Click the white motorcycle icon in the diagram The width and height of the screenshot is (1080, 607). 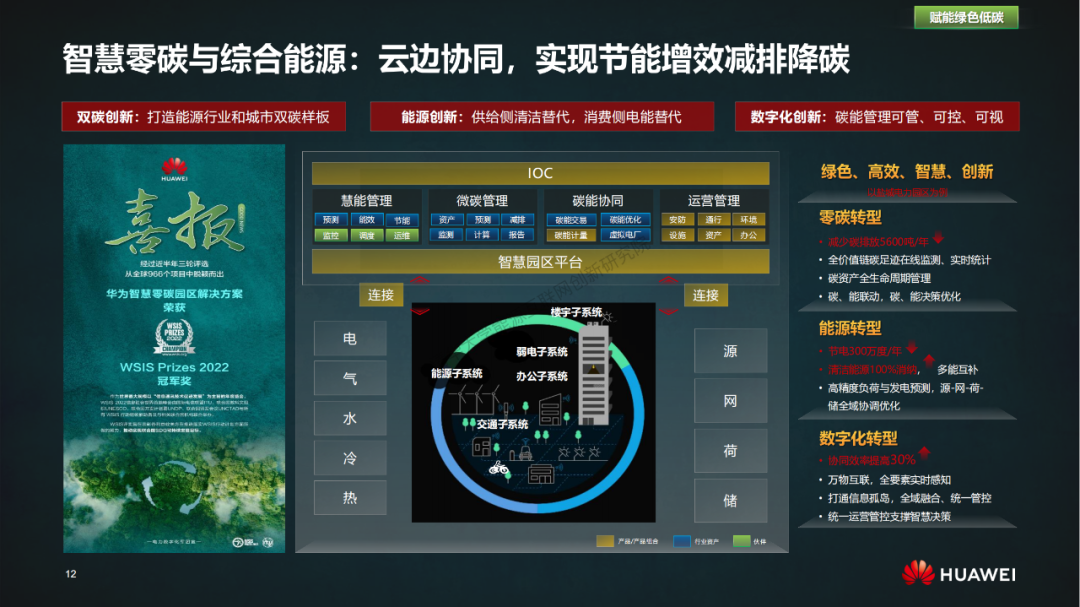coord(499,469)
